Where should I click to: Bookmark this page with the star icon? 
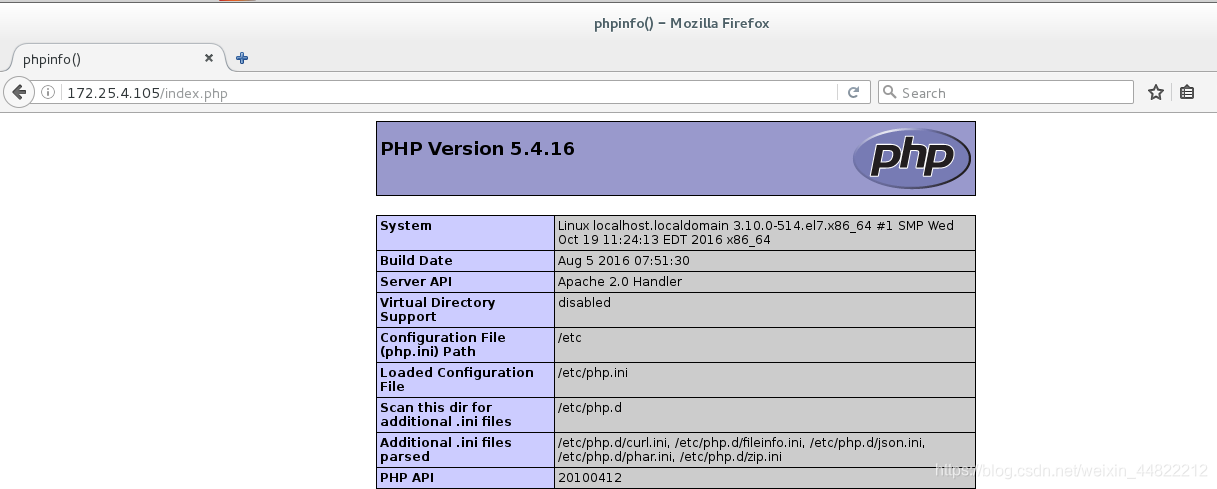tap(1156, 92)
